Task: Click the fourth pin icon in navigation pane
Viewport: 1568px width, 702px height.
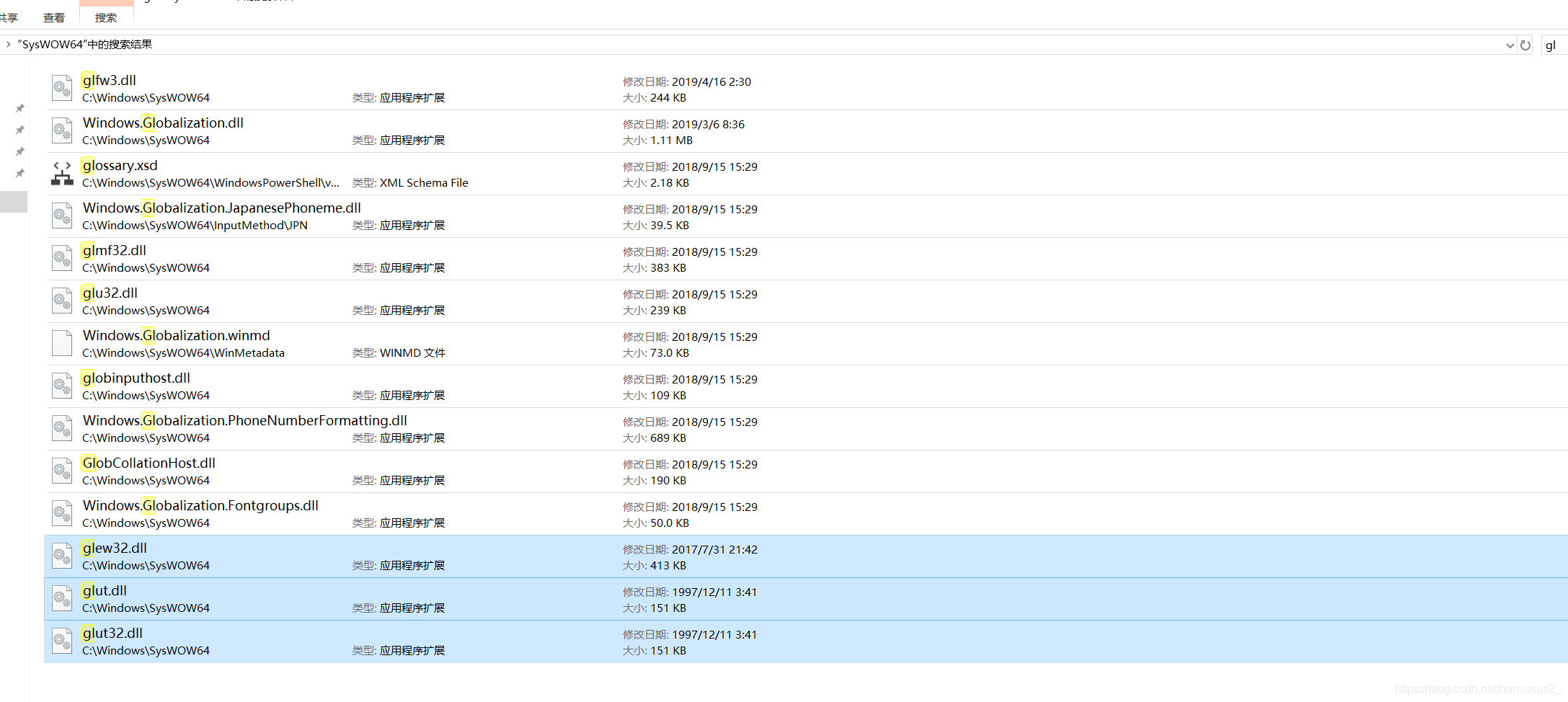Action: point(20,173)
